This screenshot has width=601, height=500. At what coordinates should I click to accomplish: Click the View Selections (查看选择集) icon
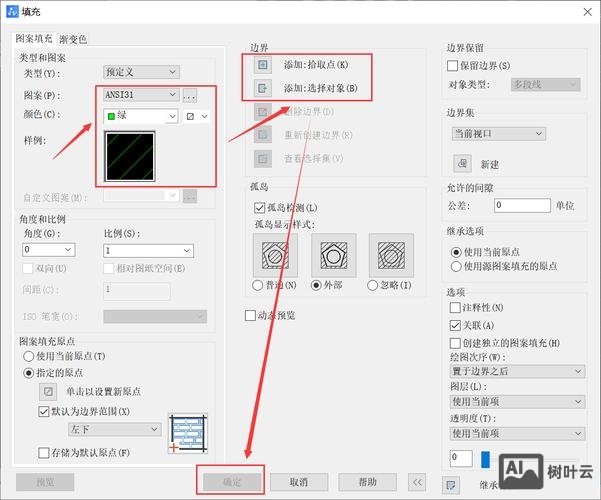[263, 158]
